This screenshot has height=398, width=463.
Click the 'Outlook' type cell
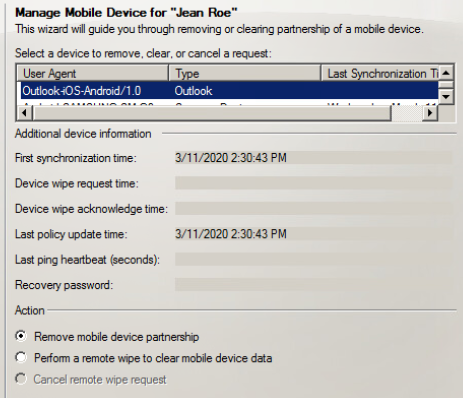pos(193,91)
